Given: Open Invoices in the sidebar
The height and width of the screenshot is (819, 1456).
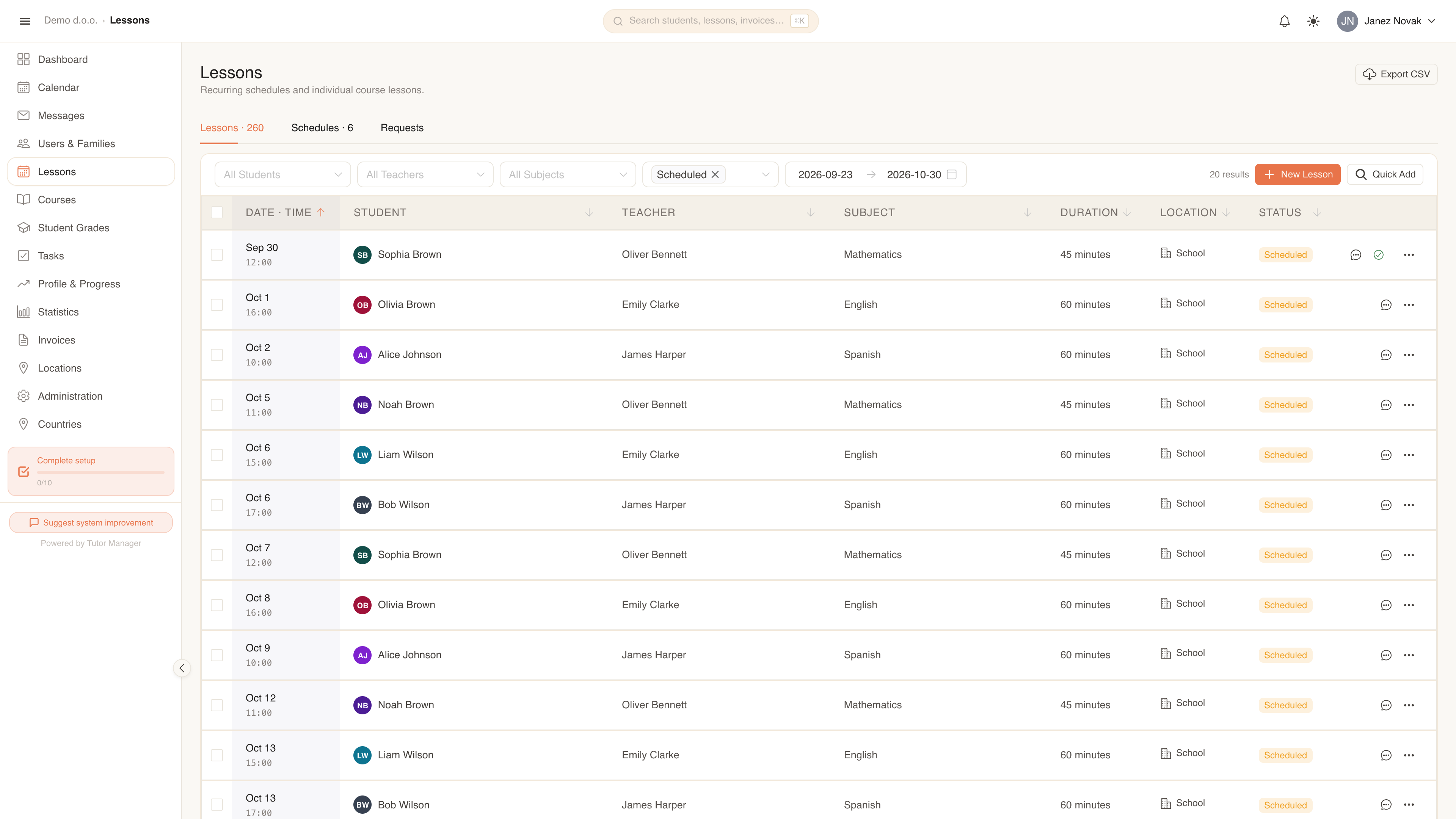Looking at the screenshot, I should [x=91, y=340].
